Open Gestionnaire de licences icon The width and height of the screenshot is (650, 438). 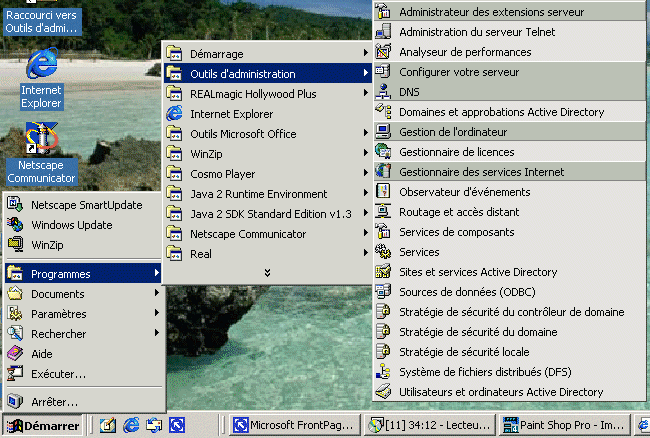tap(382, 152)
